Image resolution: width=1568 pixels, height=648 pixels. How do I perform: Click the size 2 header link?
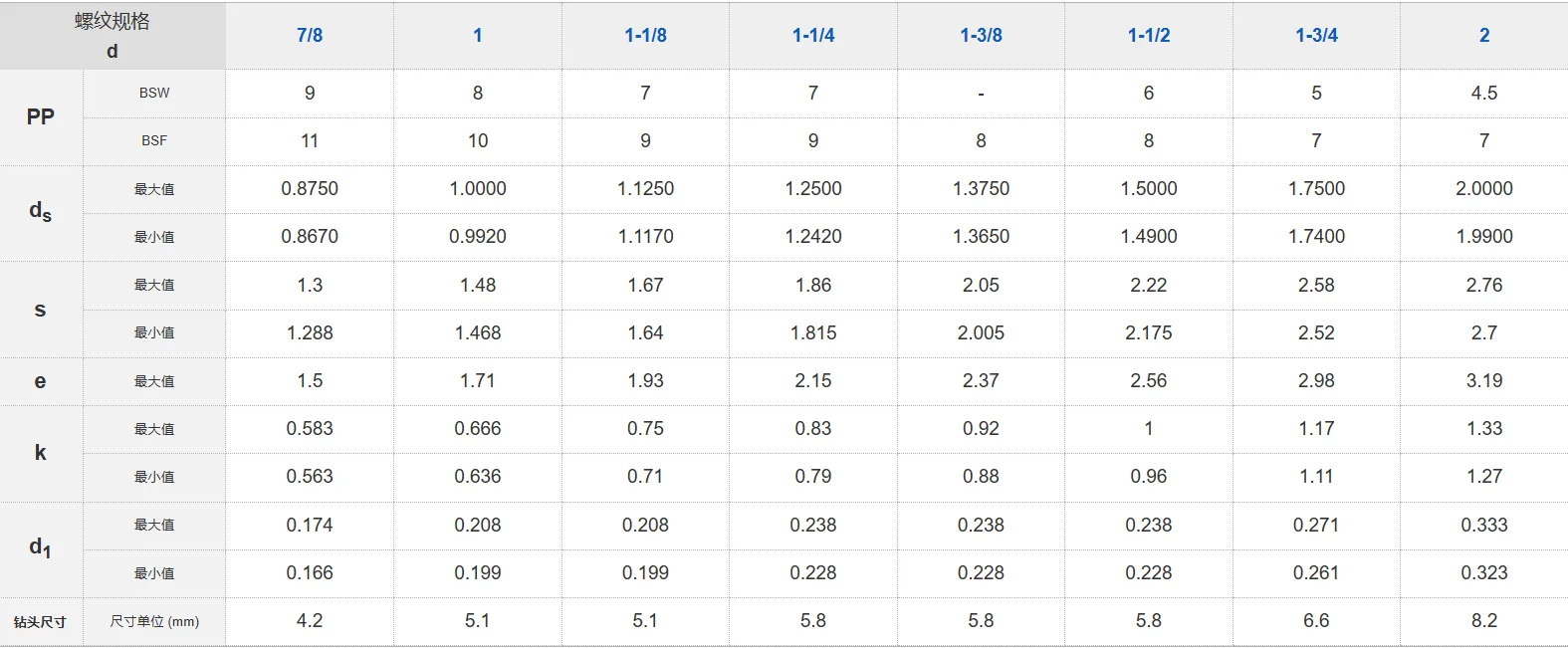click(x=1484, y=36)
